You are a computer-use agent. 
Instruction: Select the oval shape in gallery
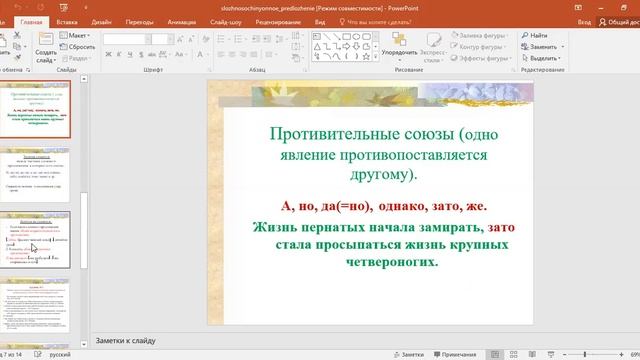(x=356, y=37)
